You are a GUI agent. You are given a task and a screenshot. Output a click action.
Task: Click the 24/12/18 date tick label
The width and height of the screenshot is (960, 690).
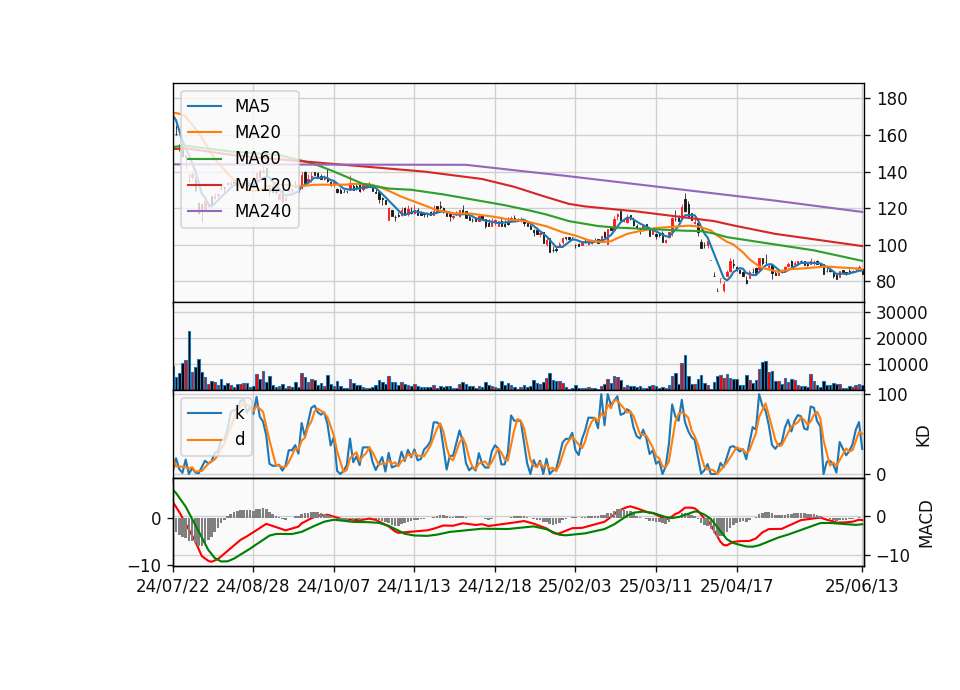[494, 586]
